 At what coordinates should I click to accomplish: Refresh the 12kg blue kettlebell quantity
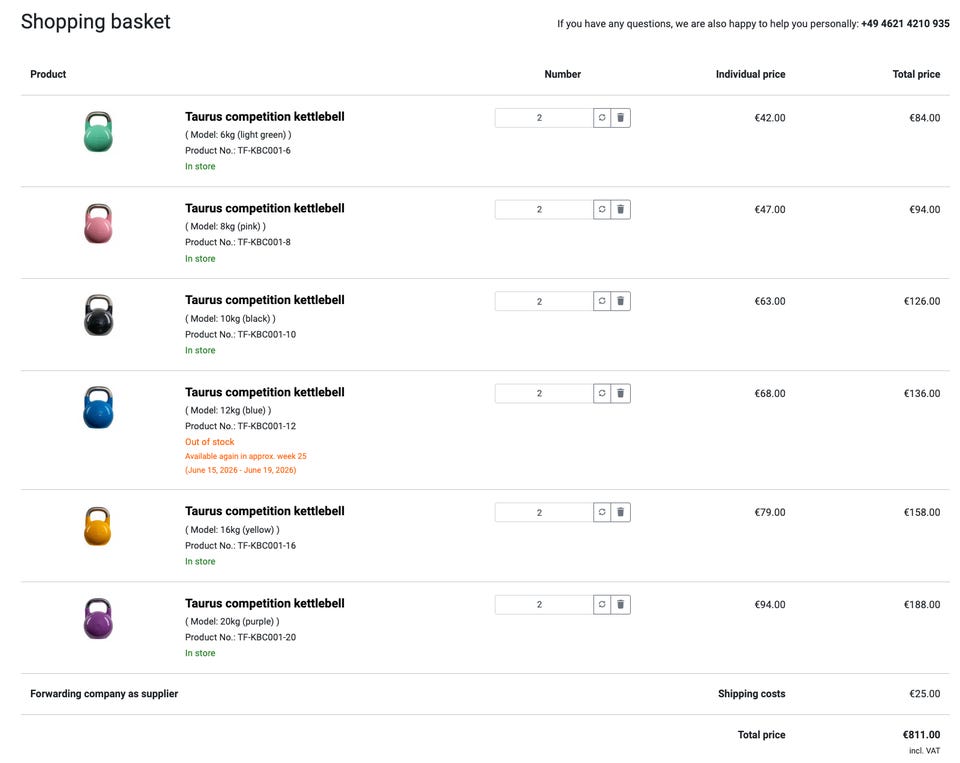click(602, 393)
